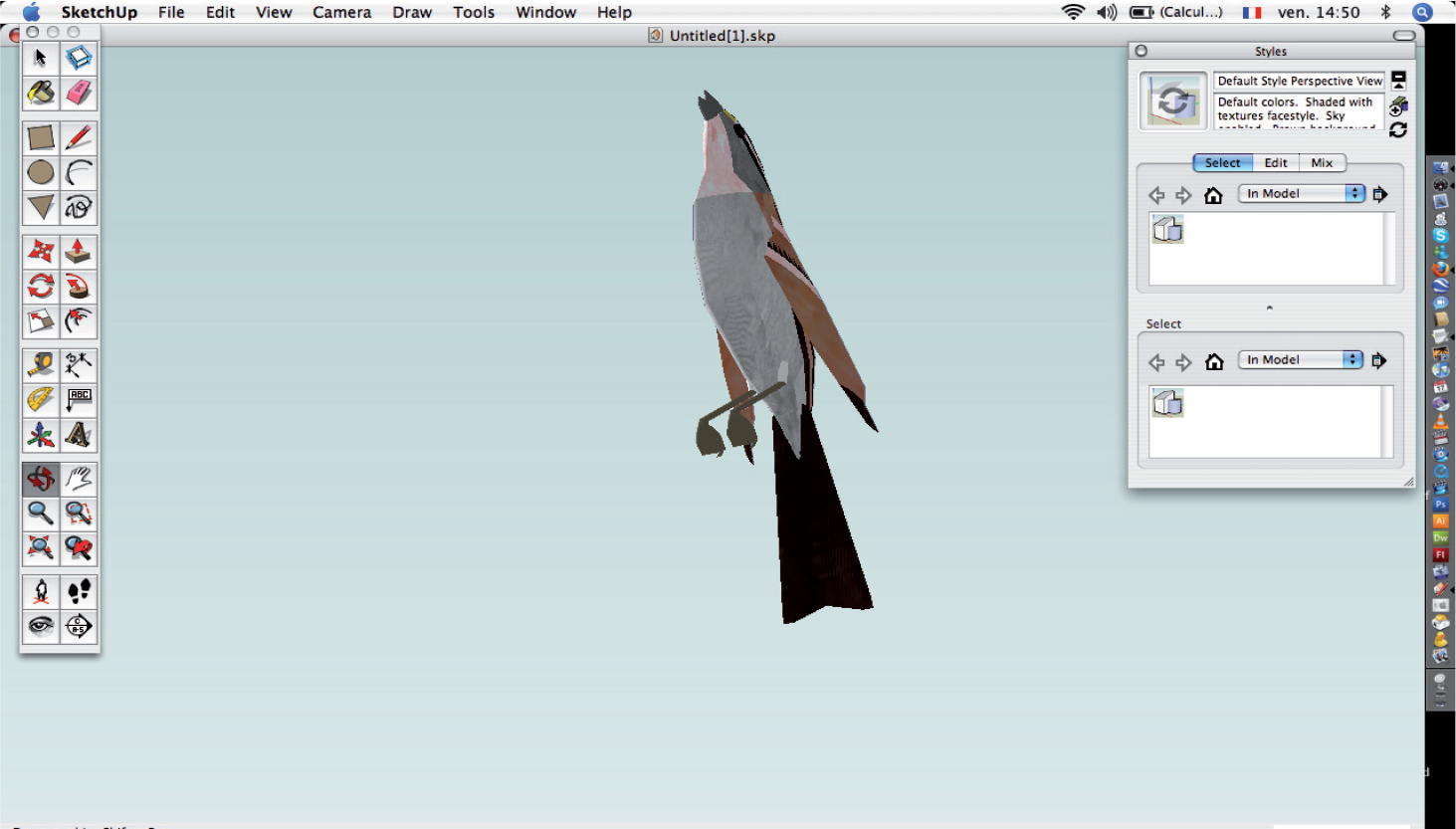
Task: Pick the Rectangle drawing tool
Action: pos(41,137)
